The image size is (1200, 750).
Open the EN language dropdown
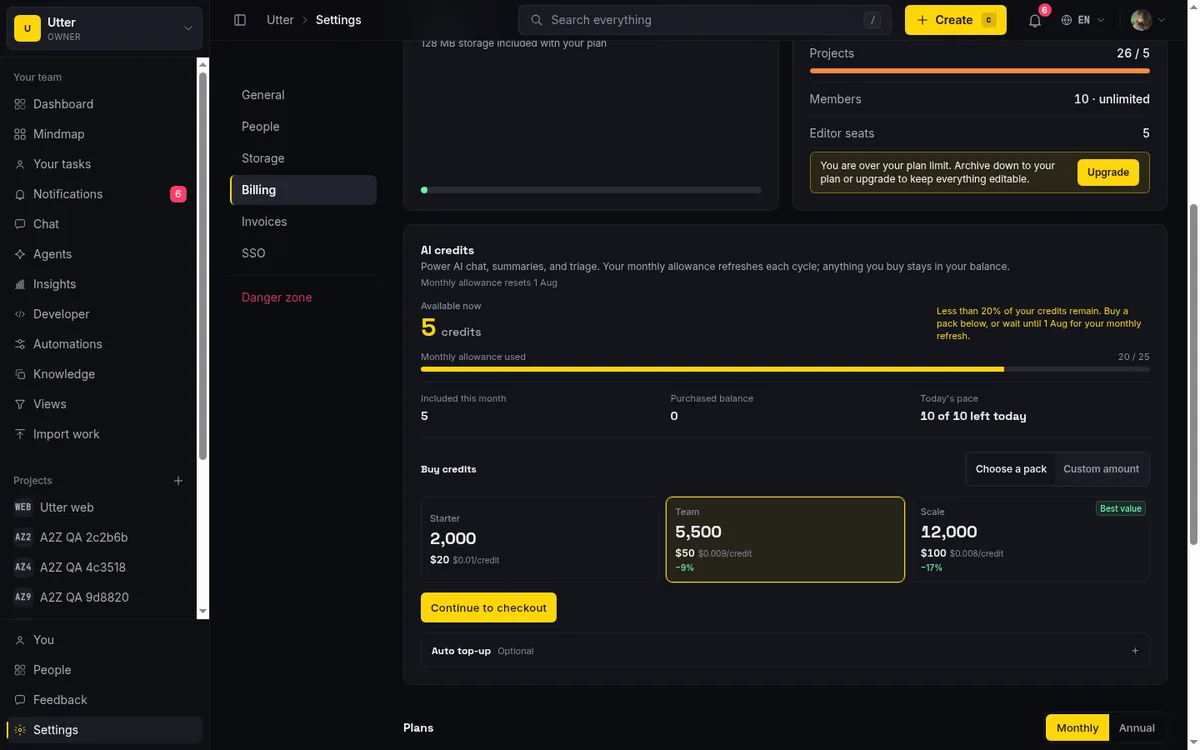[1084, 20]
